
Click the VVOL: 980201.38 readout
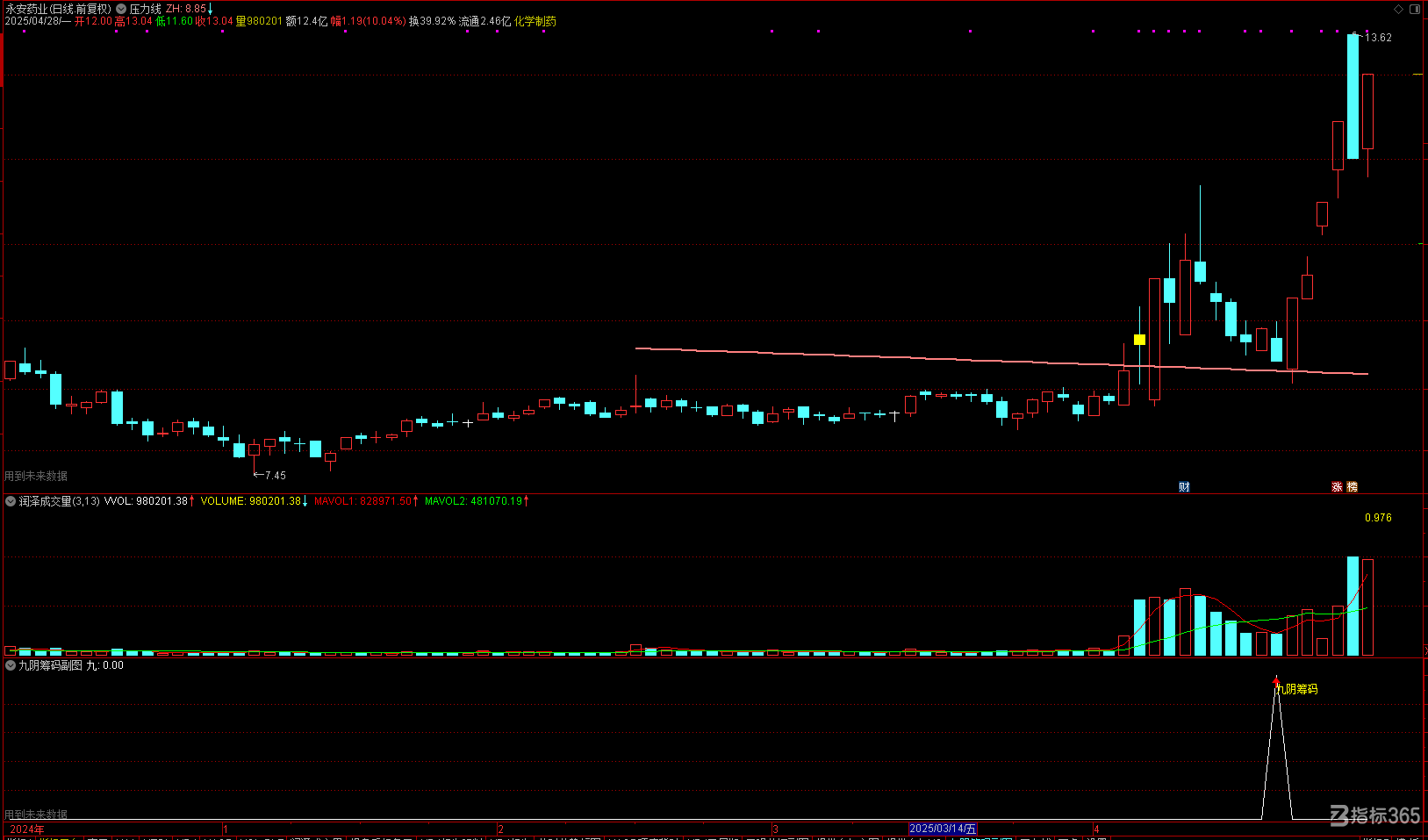pyautogui.click(x=146, y=501)
